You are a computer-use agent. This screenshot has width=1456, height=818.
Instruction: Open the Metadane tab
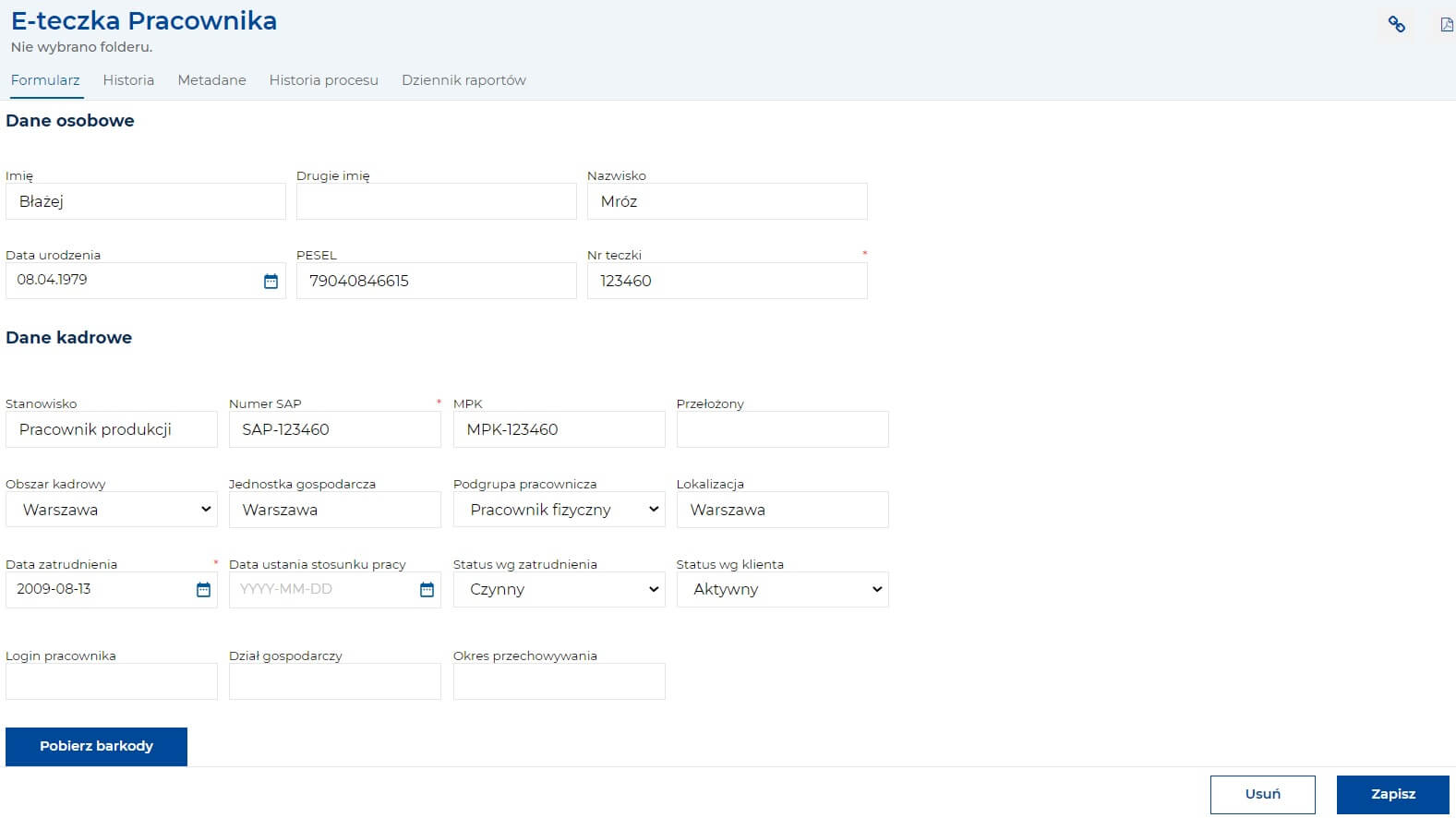(211, 80)
